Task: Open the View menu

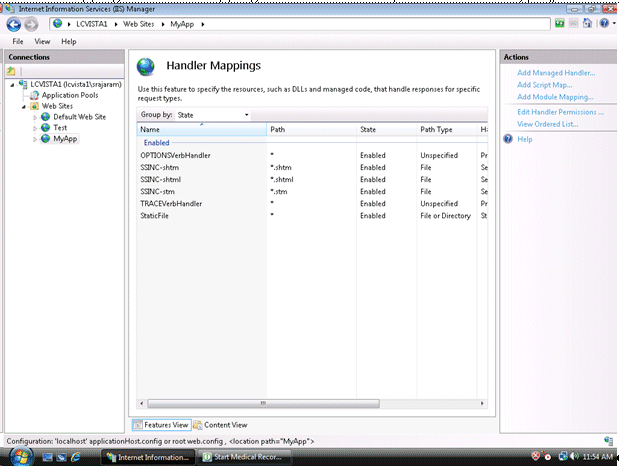Action: click(42, 41)
